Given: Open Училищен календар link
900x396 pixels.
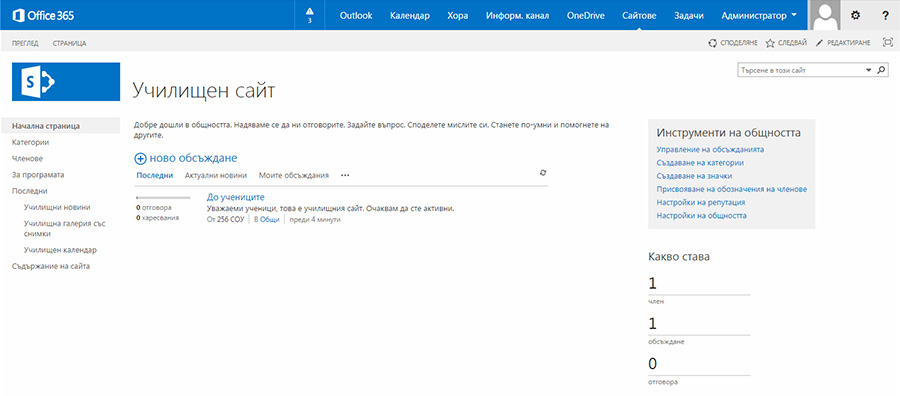Looking at the screenshot, I should point(60,250).
